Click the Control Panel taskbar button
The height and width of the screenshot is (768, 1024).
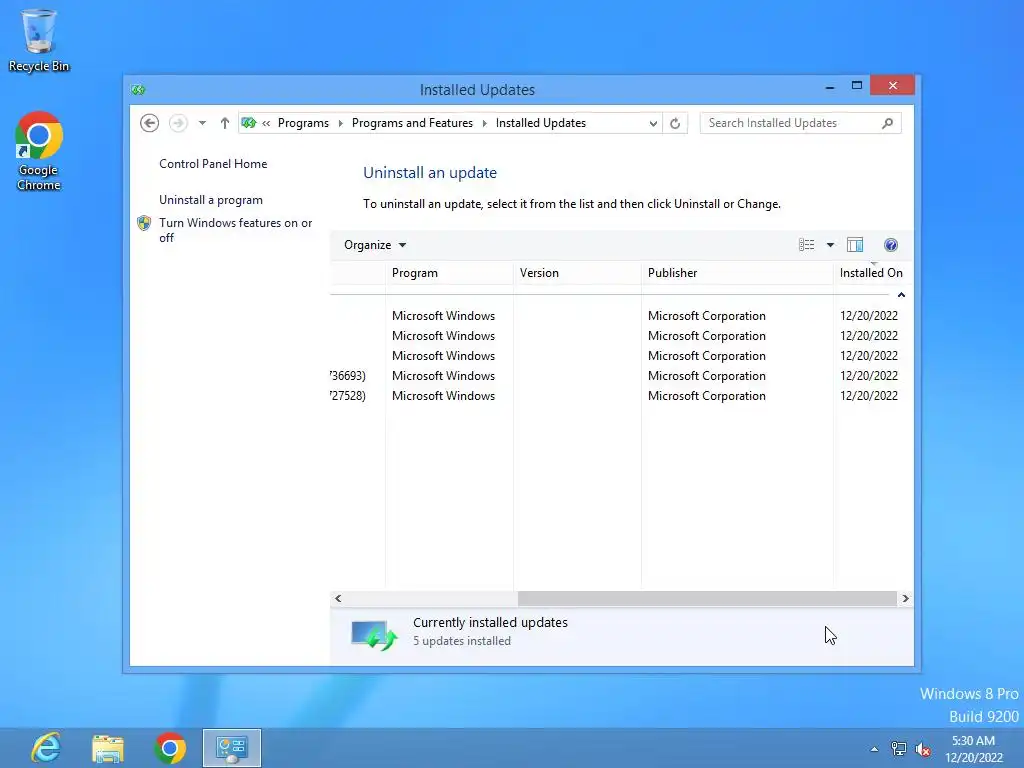(232, 748)
